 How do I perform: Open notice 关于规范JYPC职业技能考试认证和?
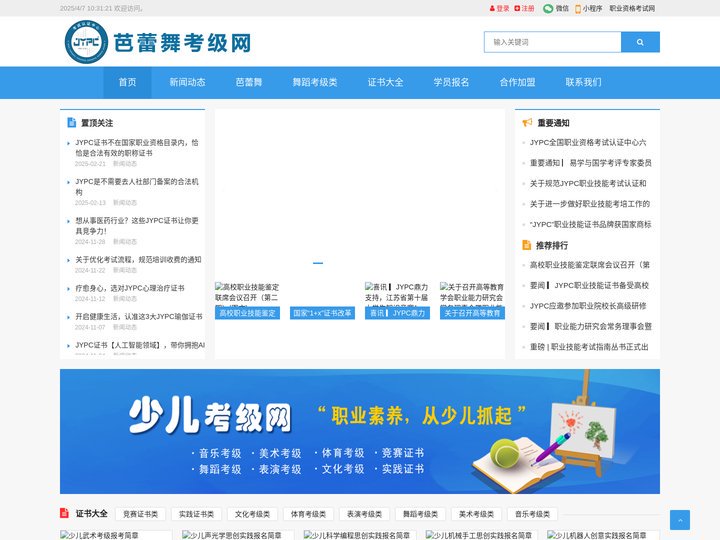(588, 183)
